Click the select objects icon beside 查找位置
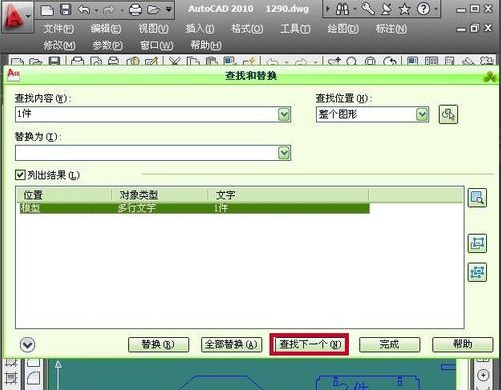Image resolution: width=501 pixels, height=390 pixels. coord(448,114)
